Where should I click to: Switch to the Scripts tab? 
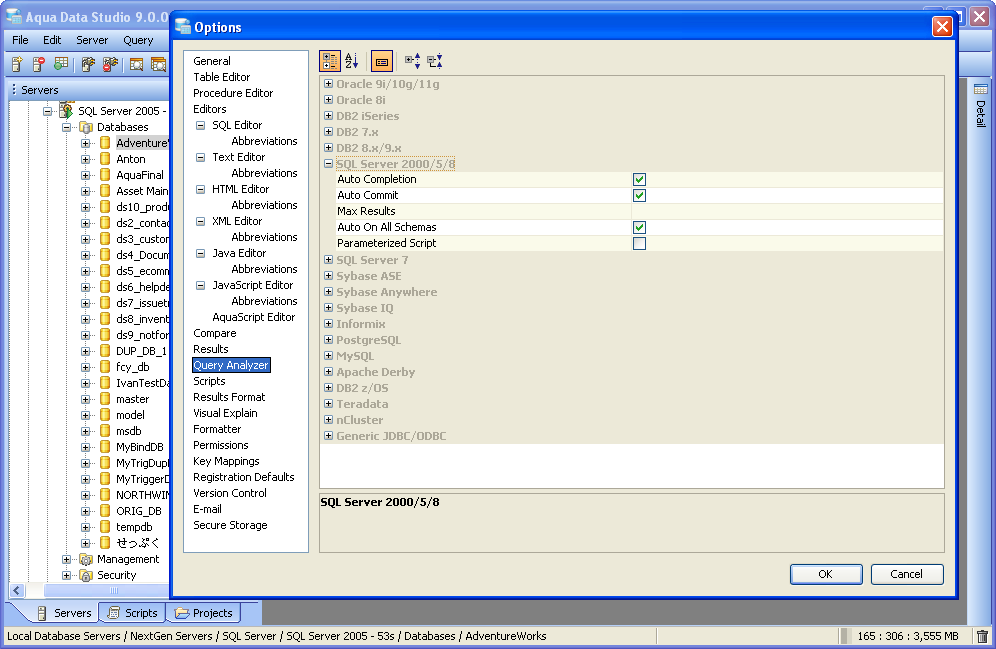132,613
